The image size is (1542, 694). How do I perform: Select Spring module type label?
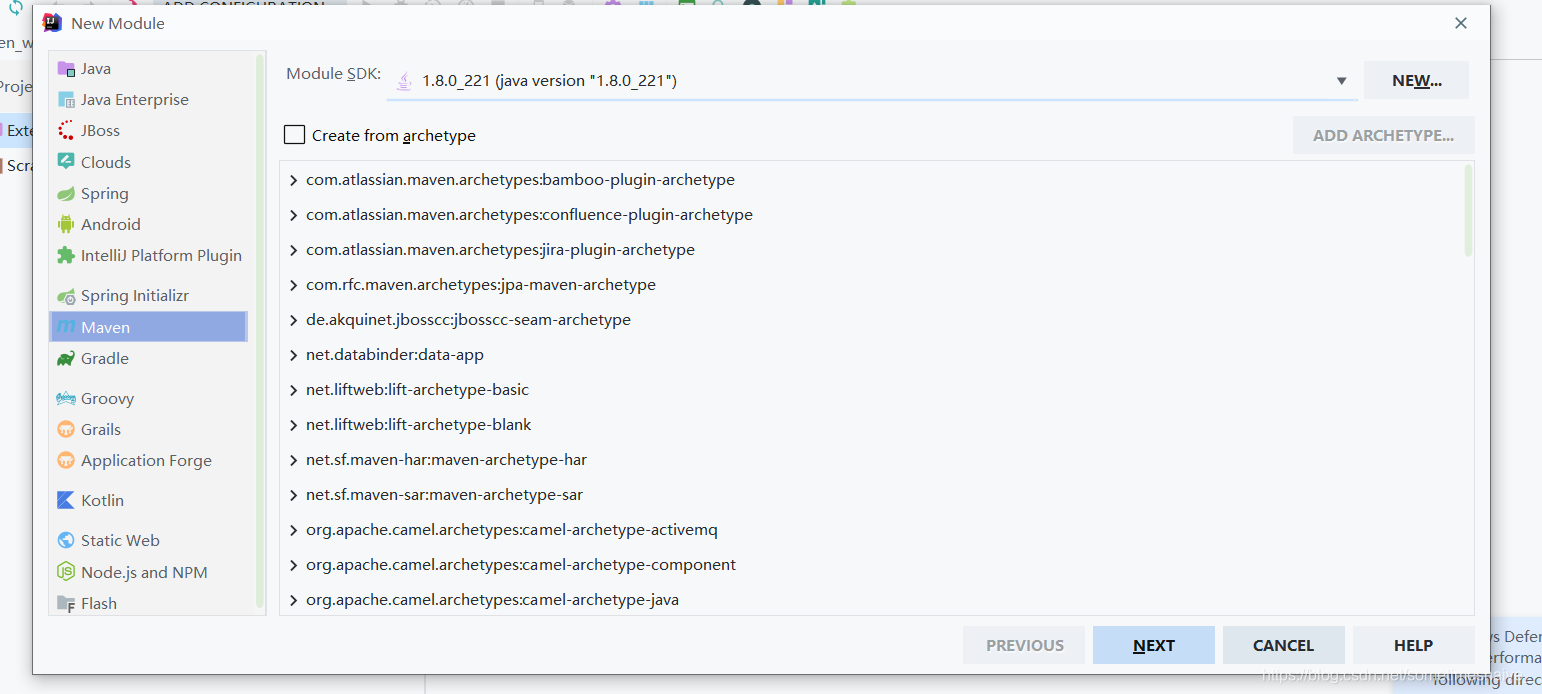pyautogui.click(x=105, y=194)
